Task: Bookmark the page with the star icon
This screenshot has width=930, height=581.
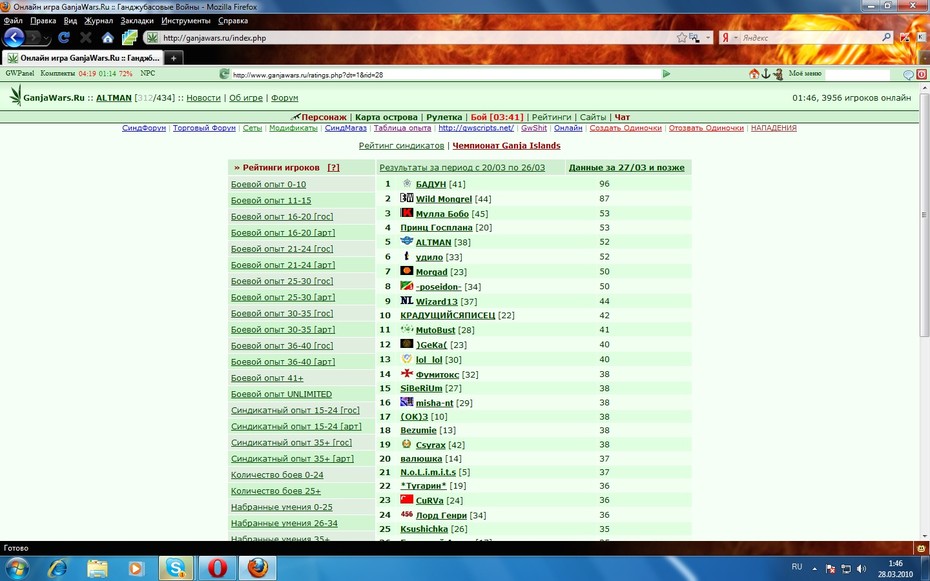Action: (682, 37)
